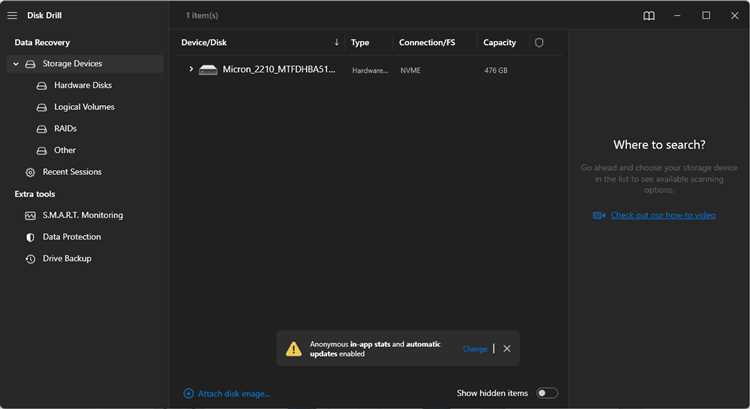The height and width of the screenshot is (409, 750).
Task: Click the sort arrow in Device/Disk header
Action: [x=337, y=43]
